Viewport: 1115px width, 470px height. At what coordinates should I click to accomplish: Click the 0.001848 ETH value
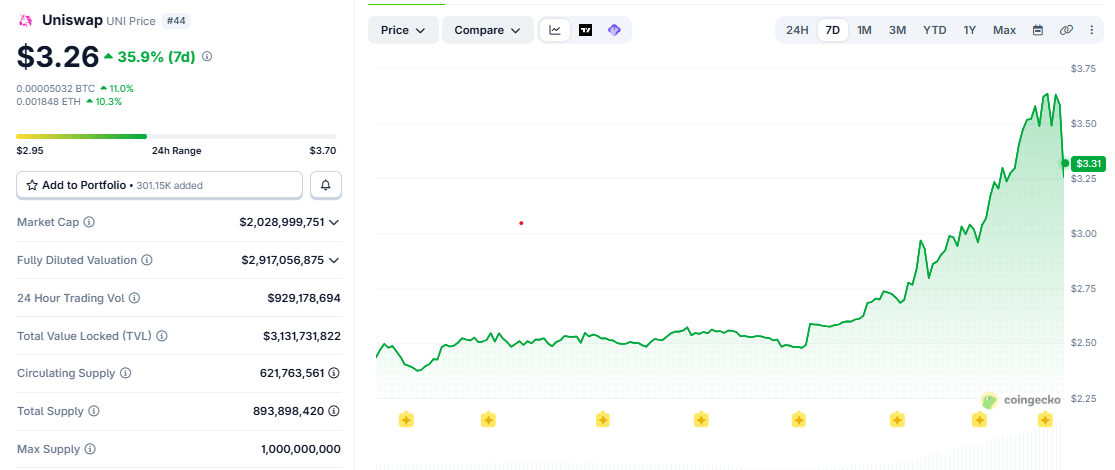[x=50, y=102]
